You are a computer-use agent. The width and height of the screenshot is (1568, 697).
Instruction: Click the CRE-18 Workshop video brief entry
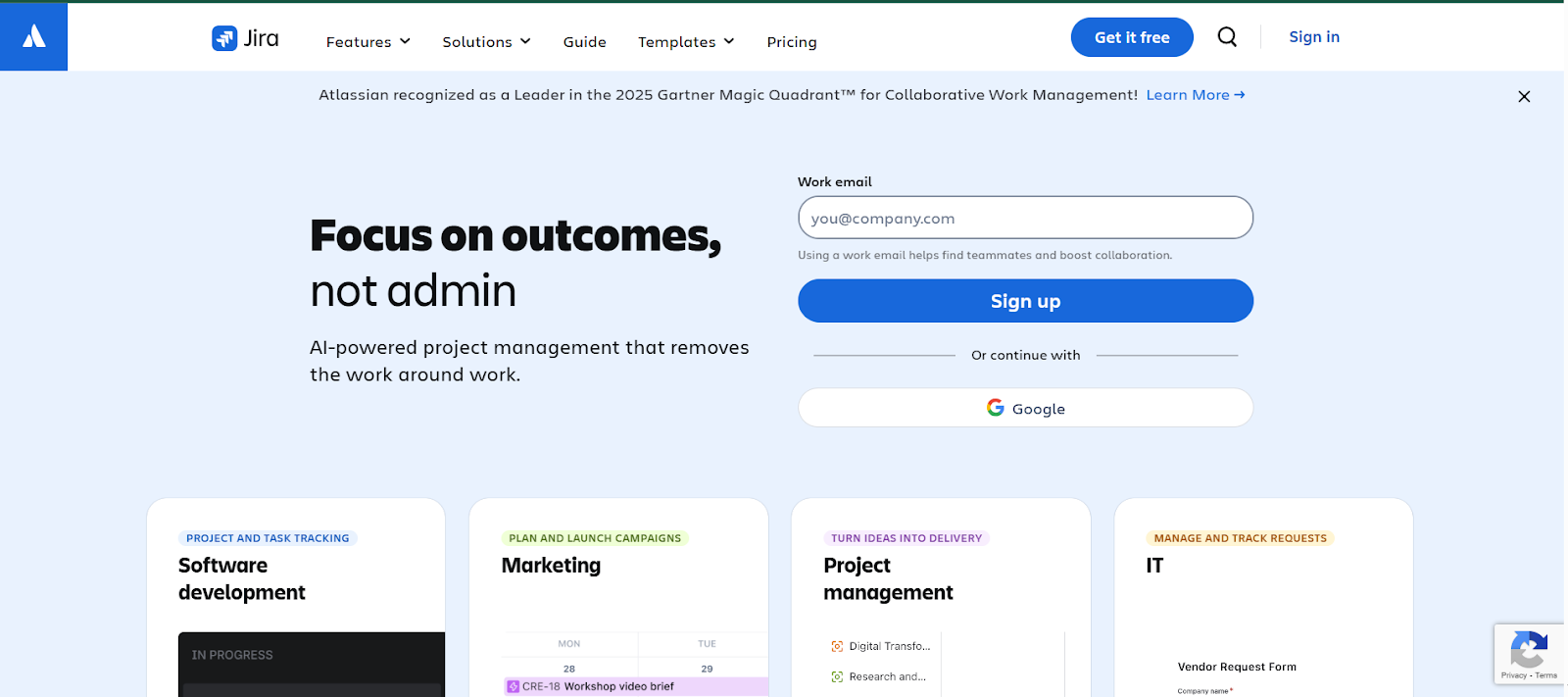636,686
